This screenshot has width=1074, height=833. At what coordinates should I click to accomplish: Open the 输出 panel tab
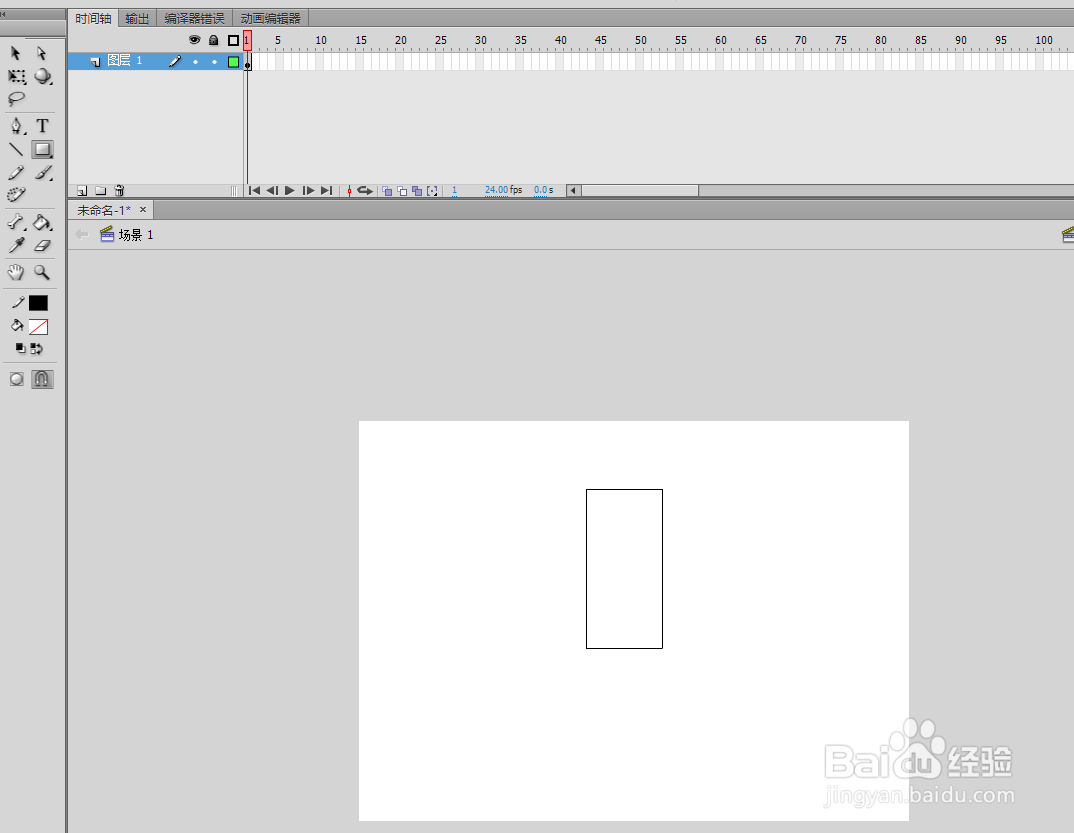click(x=136, y=17)
